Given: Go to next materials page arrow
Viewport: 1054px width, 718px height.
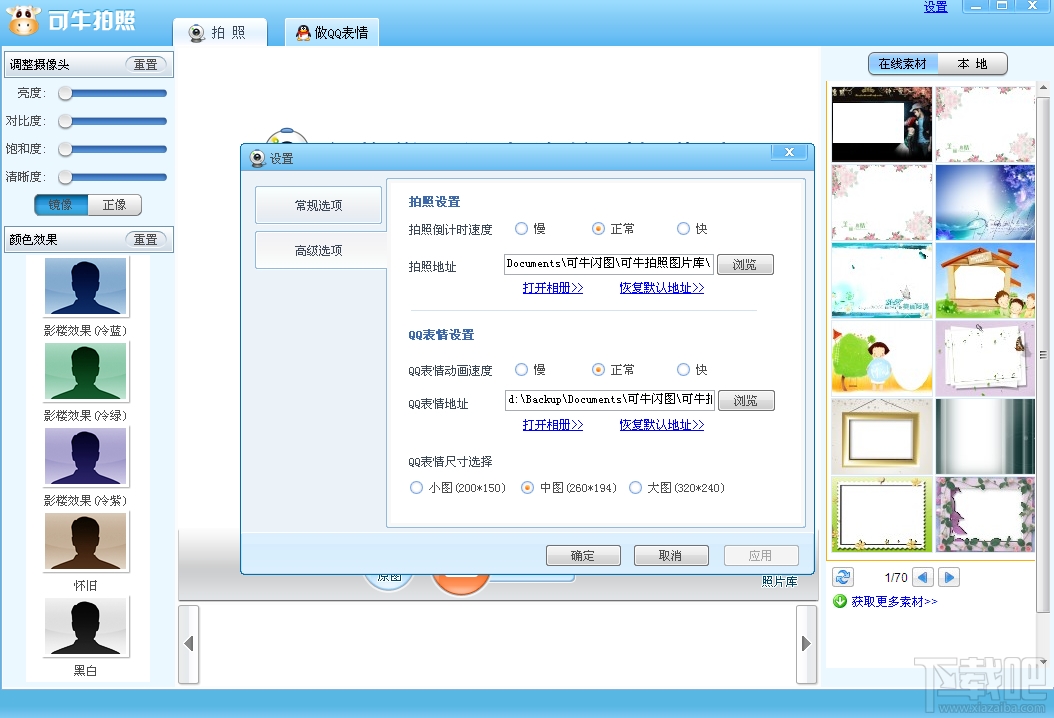Looking at the screenshot, I should (x=949, y=577).
